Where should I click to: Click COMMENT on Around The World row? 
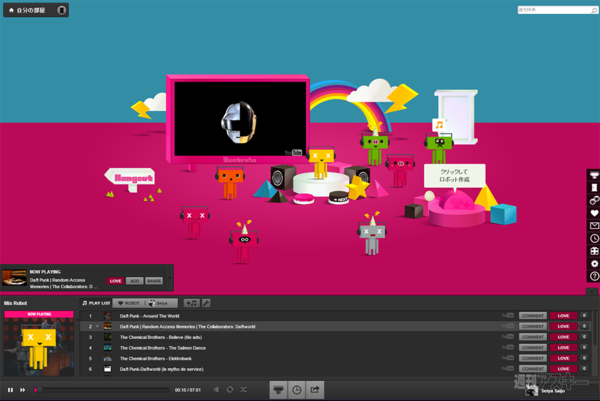tap(533, 316)
